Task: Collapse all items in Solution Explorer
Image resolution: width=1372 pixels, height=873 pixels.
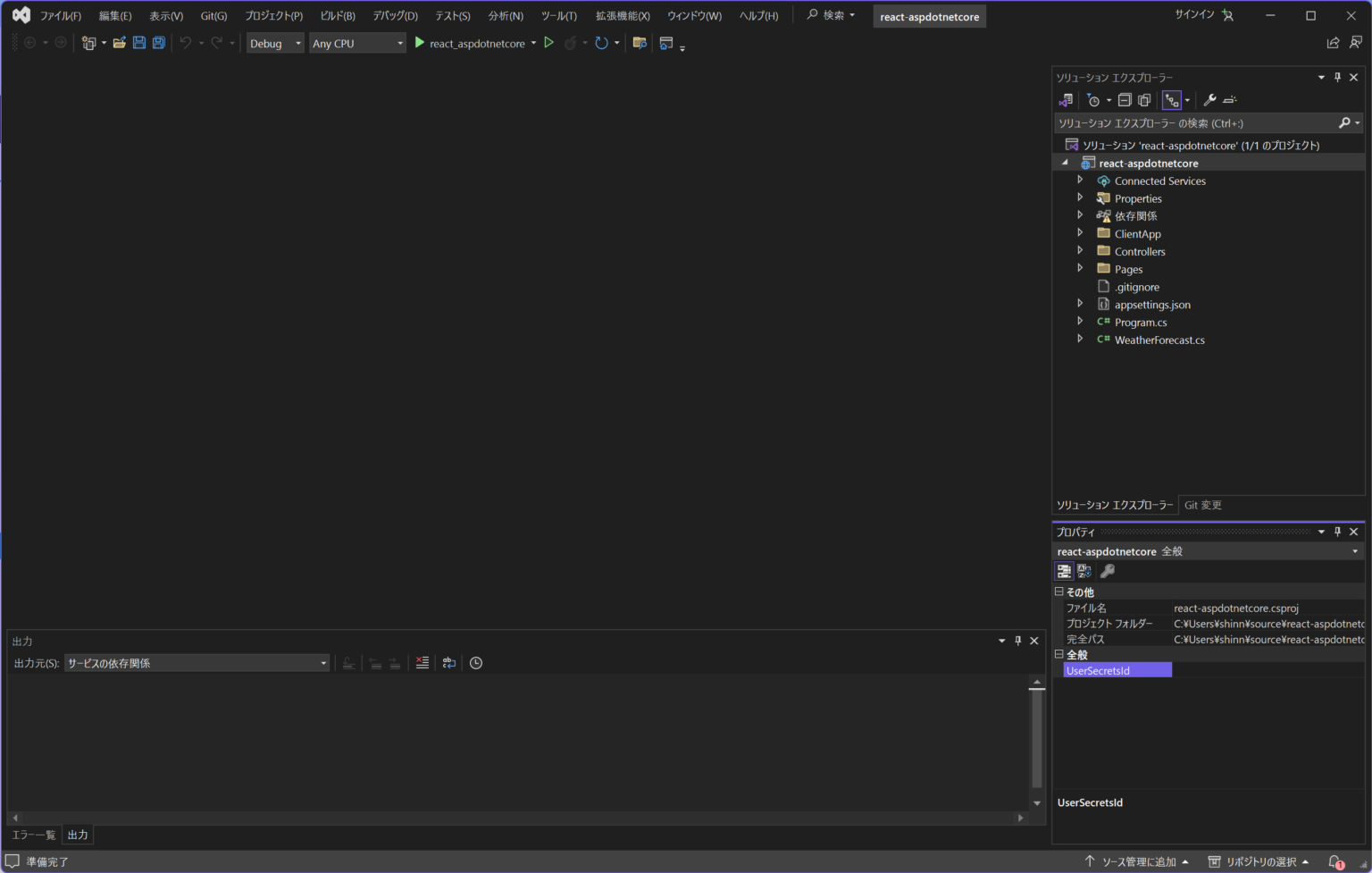Action: (1125, 100)
